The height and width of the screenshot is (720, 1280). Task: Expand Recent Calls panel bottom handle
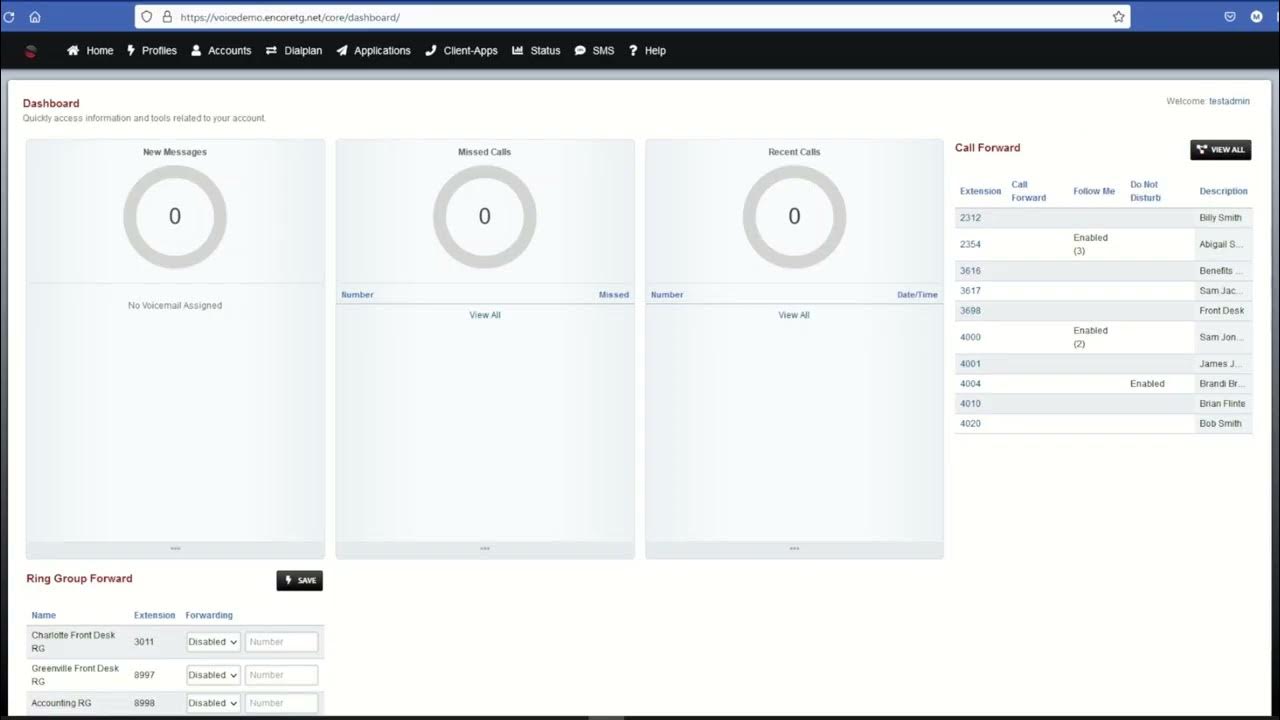(x=794, y=549)
